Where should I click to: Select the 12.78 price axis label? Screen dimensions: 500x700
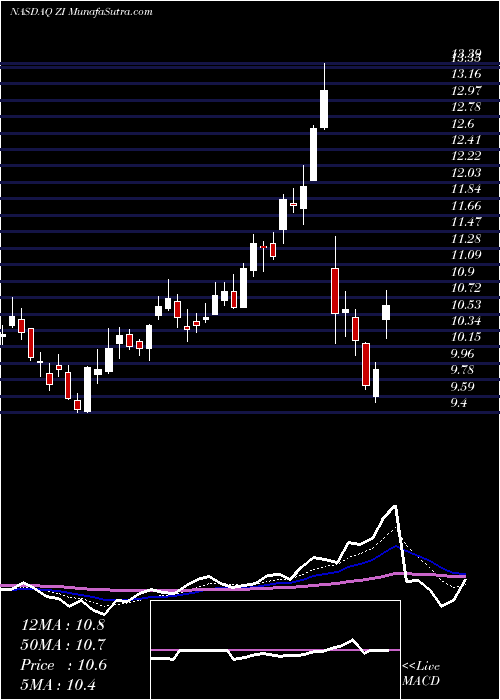tap(466, 107)
